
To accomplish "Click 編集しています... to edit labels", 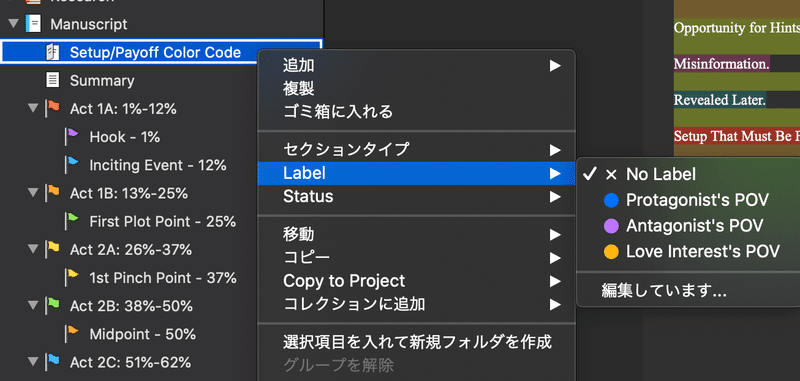I will coord(664,292).
